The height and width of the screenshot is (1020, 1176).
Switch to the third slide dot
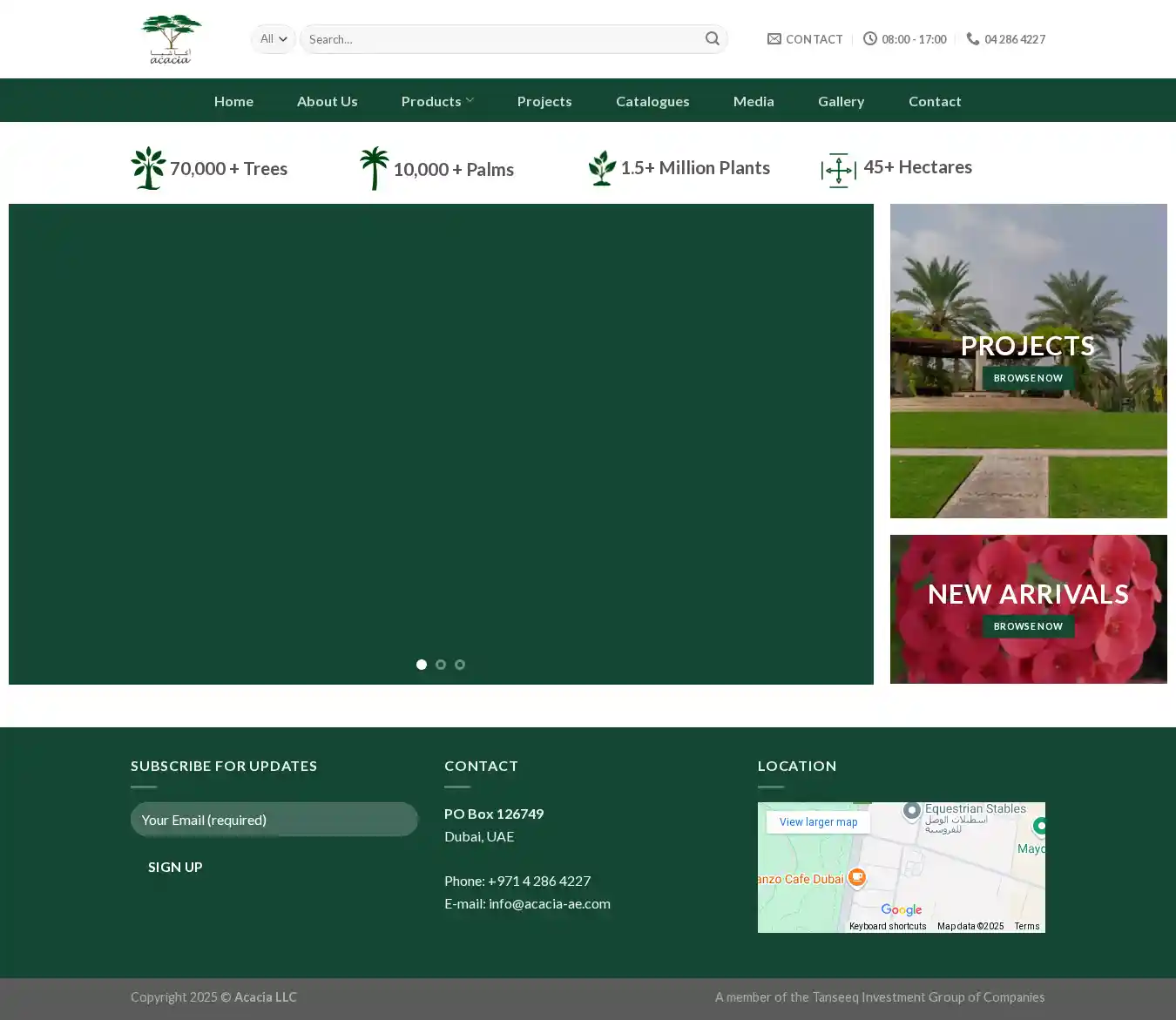[x=460, y=665]
